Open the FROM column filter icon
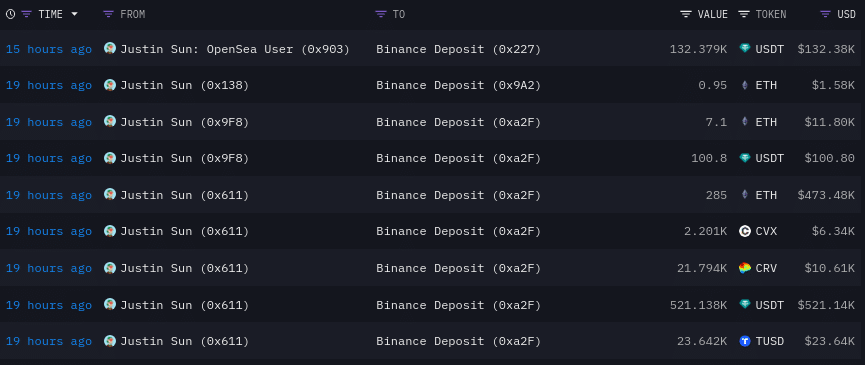 pos(109,14)
